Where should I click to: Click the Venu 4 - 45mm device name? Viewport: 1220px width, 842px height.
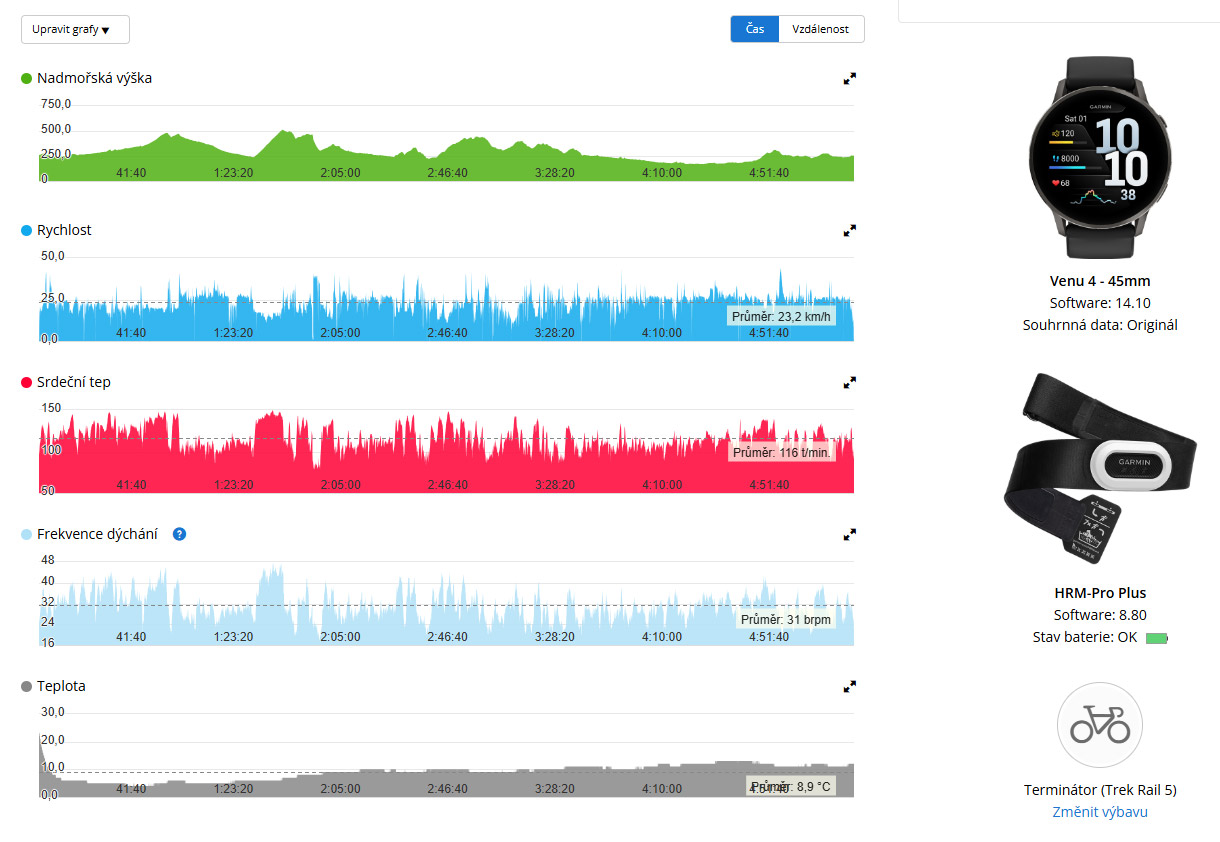point(1099,281)
